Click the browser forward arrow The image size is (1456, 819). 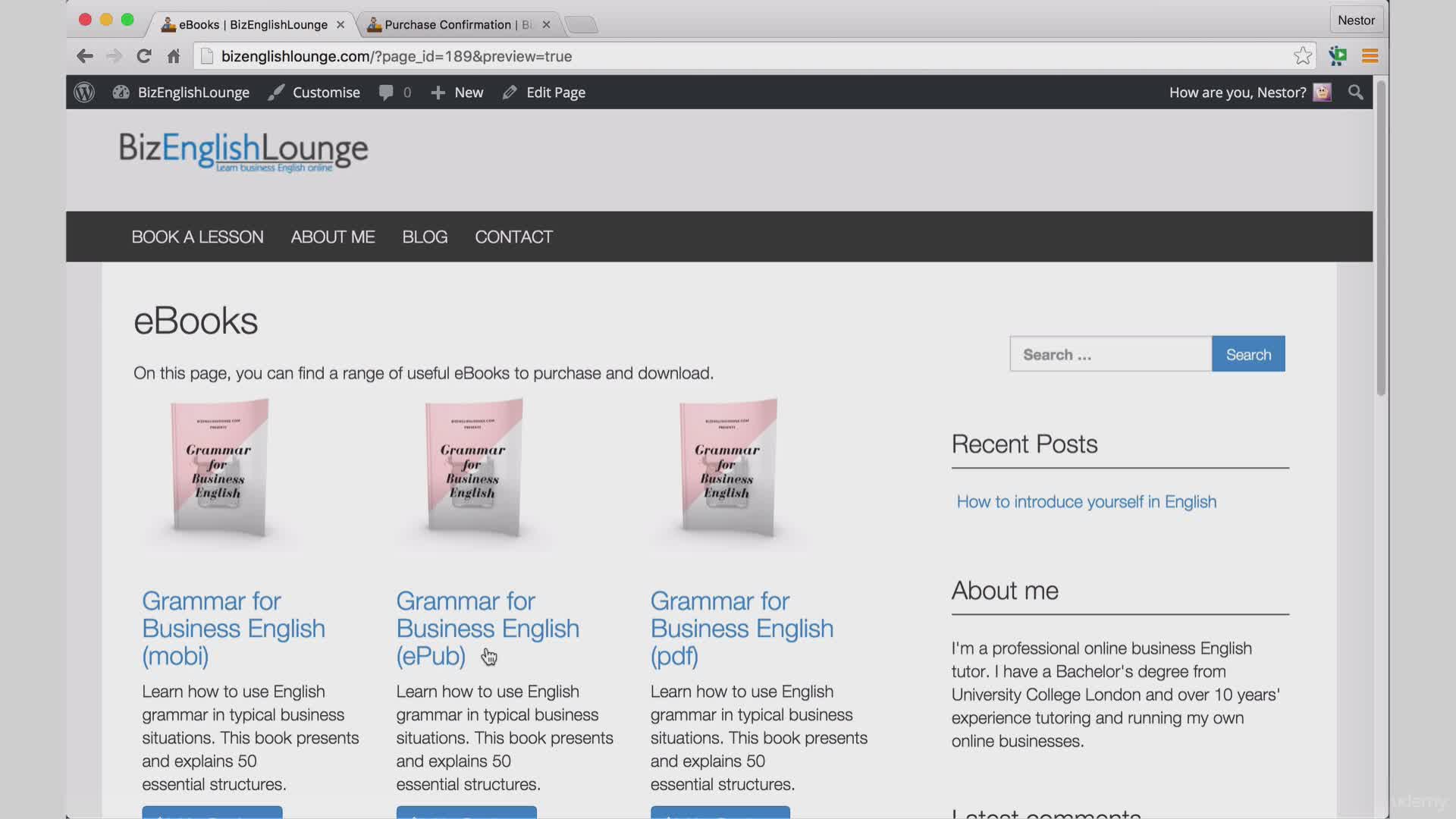[114, 56]
